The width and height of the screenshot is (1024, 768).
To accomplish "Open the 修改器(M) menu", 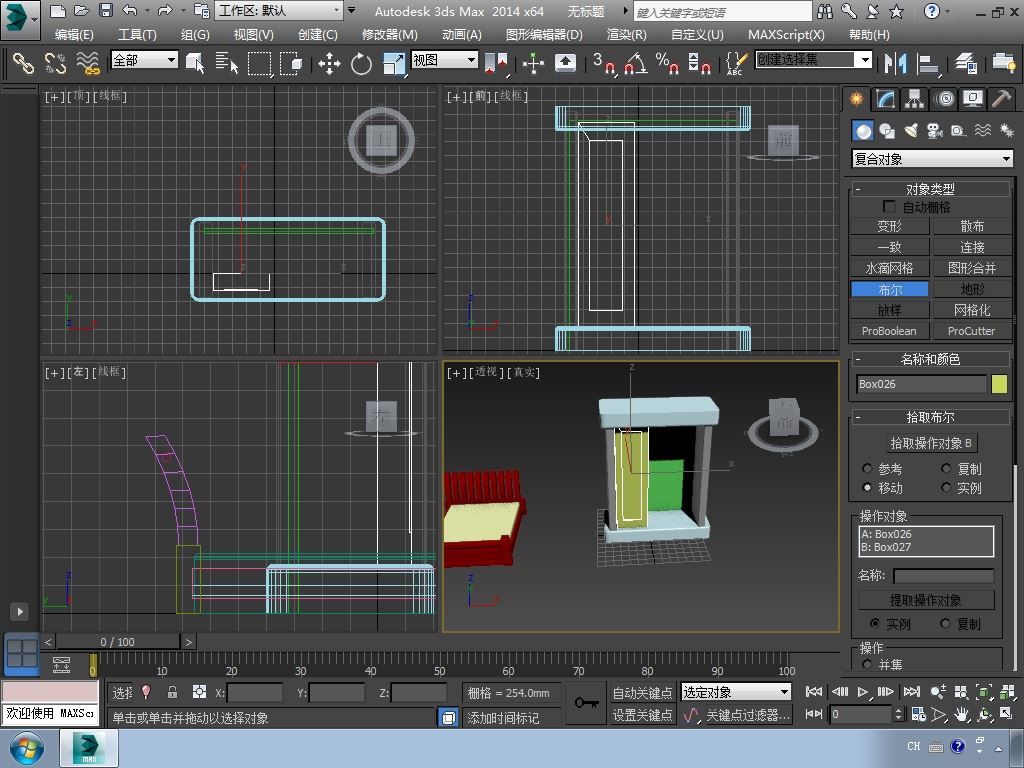I will pyautogui.click(x=389, y=34).
